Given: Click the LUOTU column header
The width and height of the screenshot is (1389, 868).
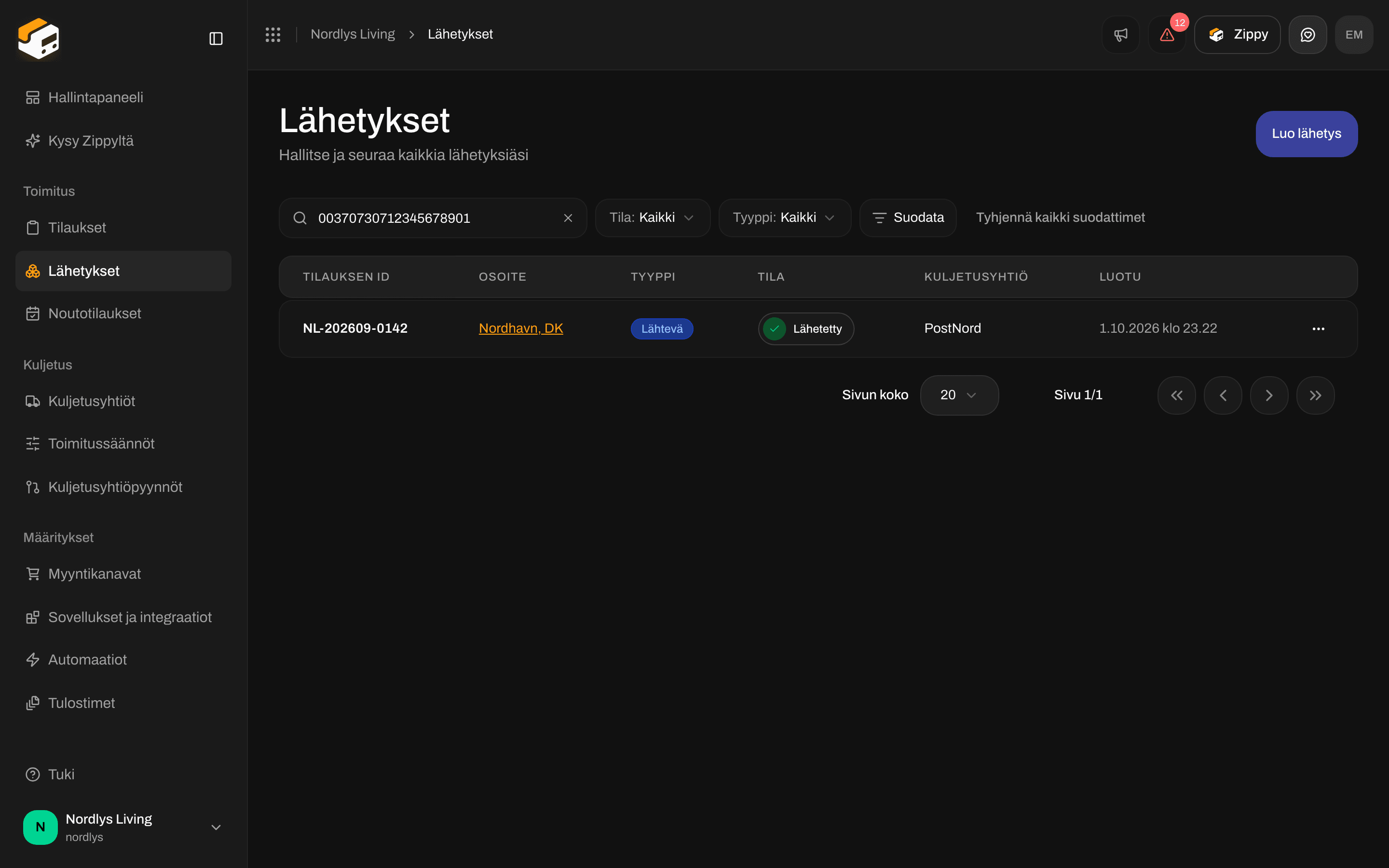Looking at the screenshot, I should click(1120, 277).
